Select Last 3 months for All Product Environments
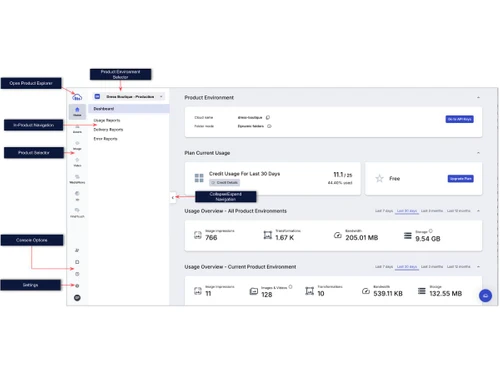This screenshot has width=500, height=375. 432,211
